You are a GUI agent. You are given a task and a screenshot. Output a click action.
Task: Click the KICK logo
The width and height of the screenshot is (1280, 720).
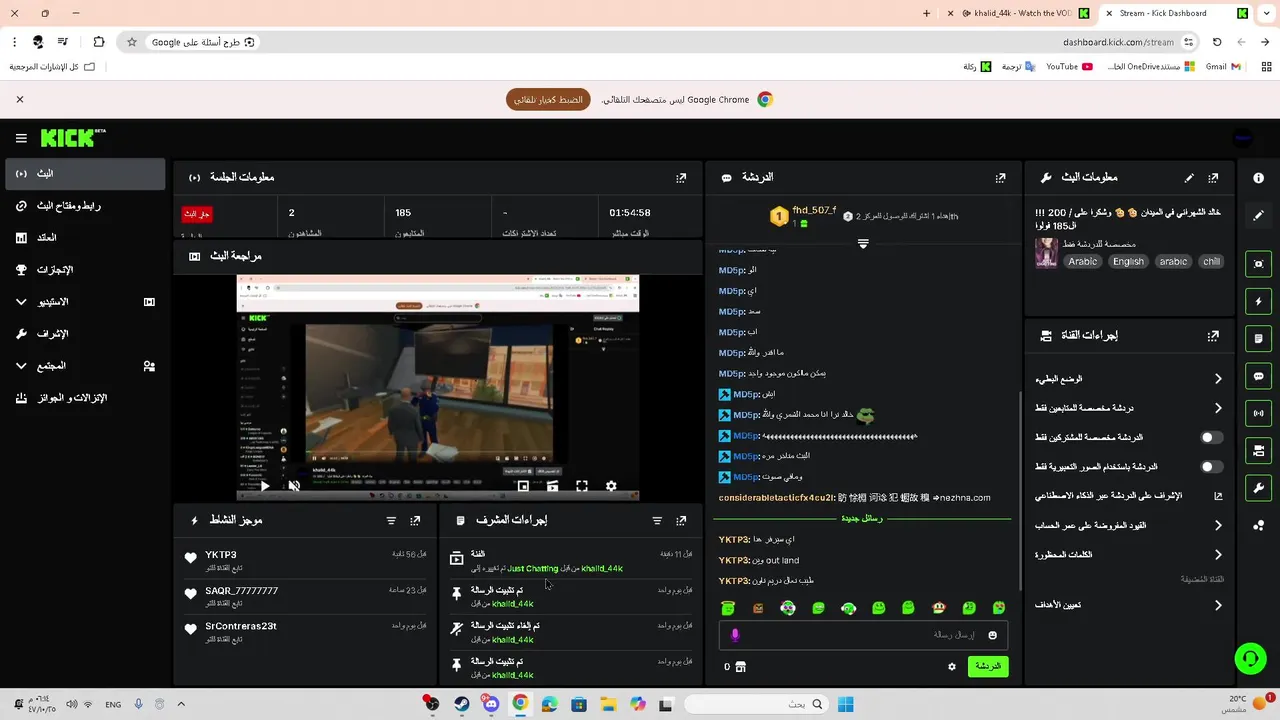(x=73, y=138)
